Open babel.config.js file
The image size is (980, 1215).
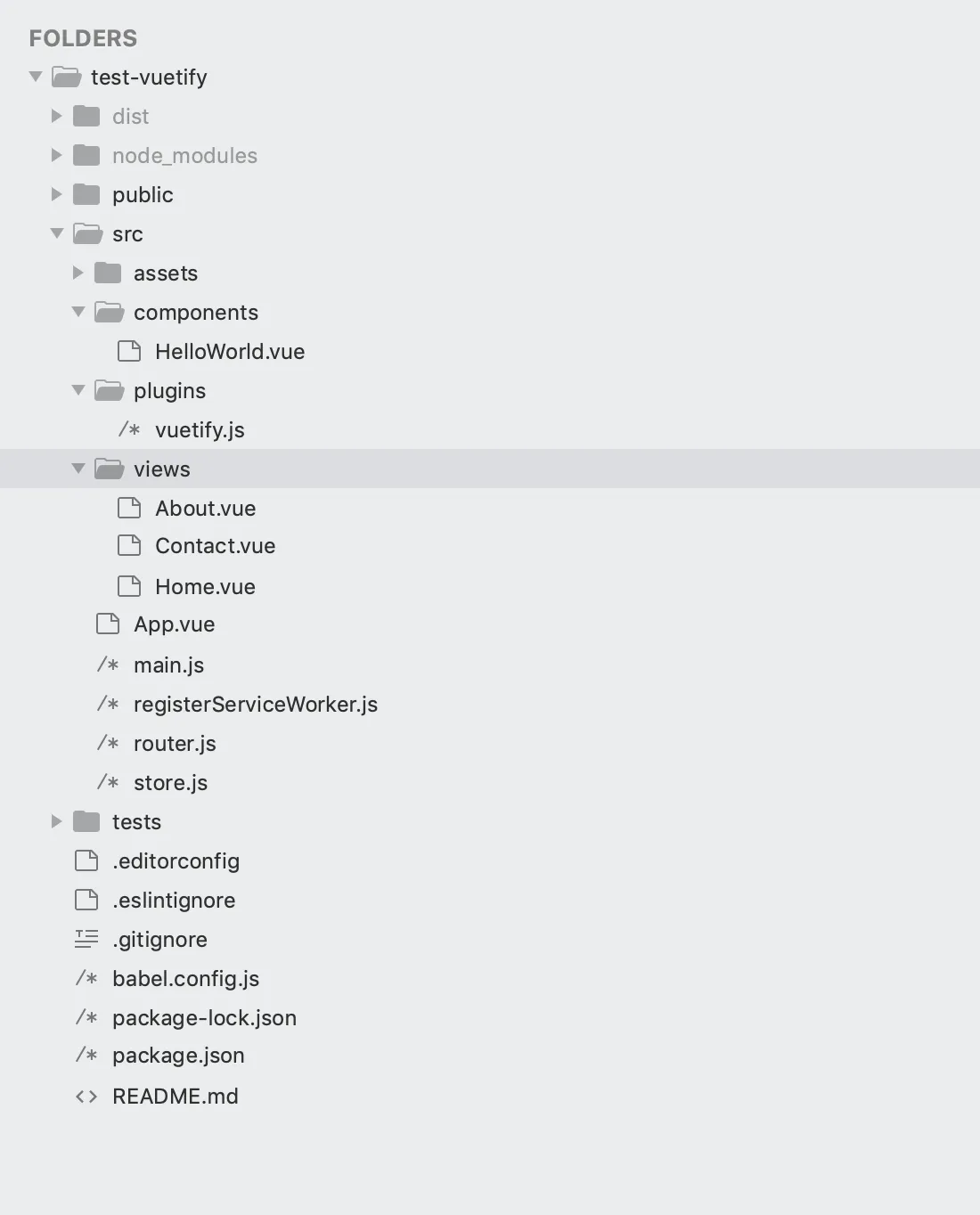click(185, 979)
